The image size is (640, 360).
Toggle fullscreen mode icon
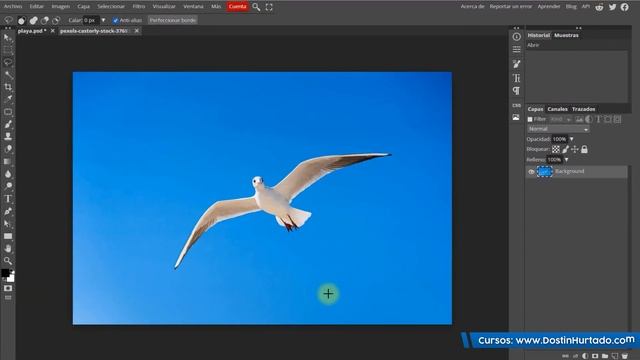point(269,7)
